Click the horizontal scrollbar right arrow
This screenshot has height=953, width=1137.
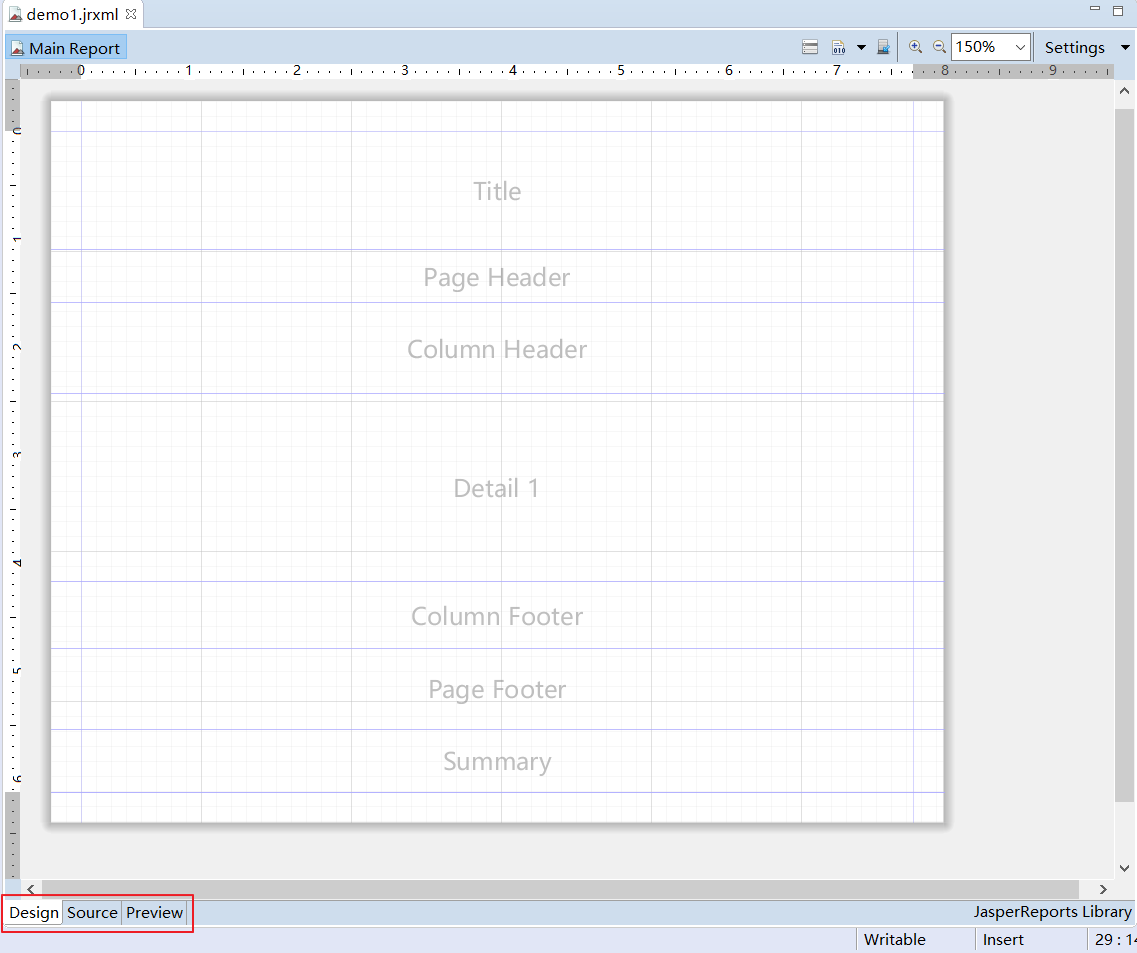pyautogui.click(x=1103, y=889)
